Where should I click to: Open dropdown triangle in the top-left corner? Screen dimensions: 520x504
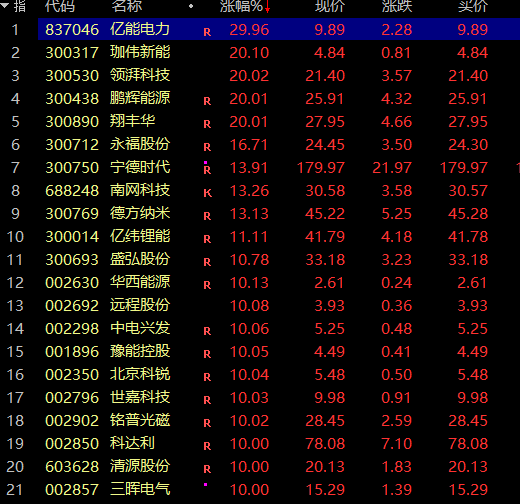(5, 5)
